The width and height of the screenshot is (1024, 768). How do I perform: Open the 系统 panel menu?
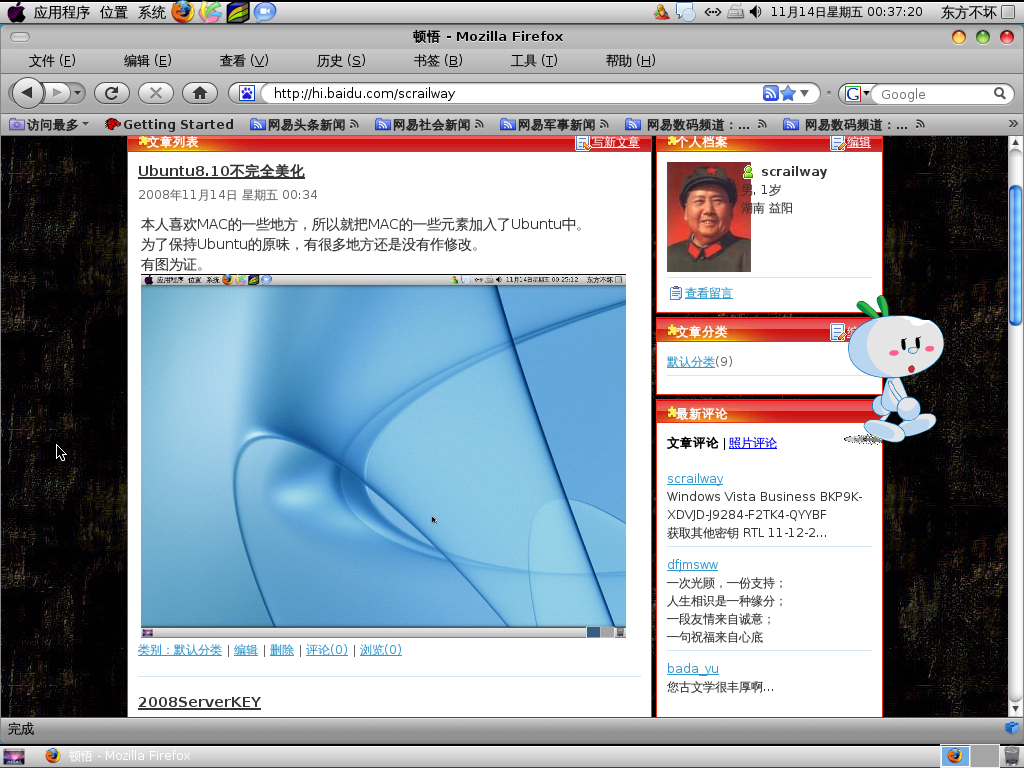152,12
